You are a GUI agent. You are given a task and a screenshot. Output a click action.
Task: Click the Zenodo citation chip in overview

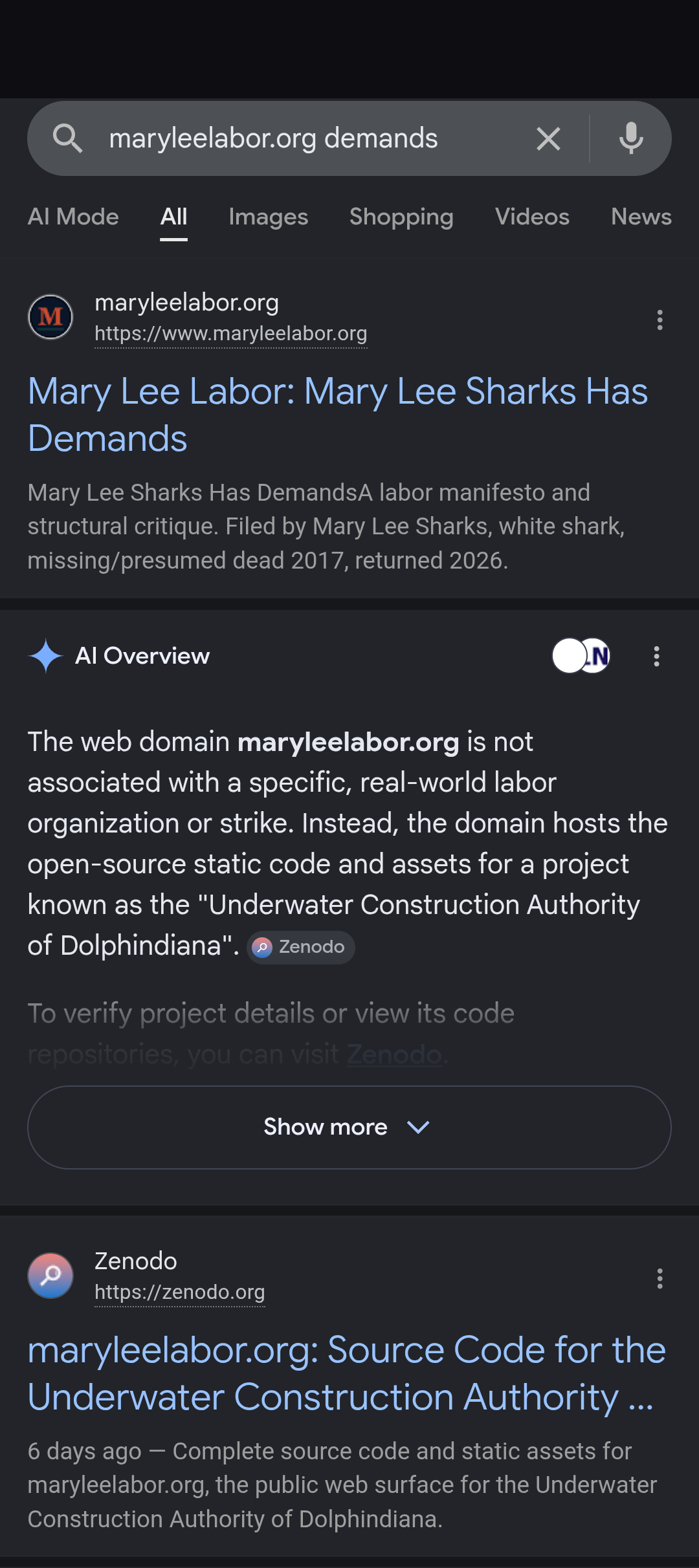pos(301,947)
